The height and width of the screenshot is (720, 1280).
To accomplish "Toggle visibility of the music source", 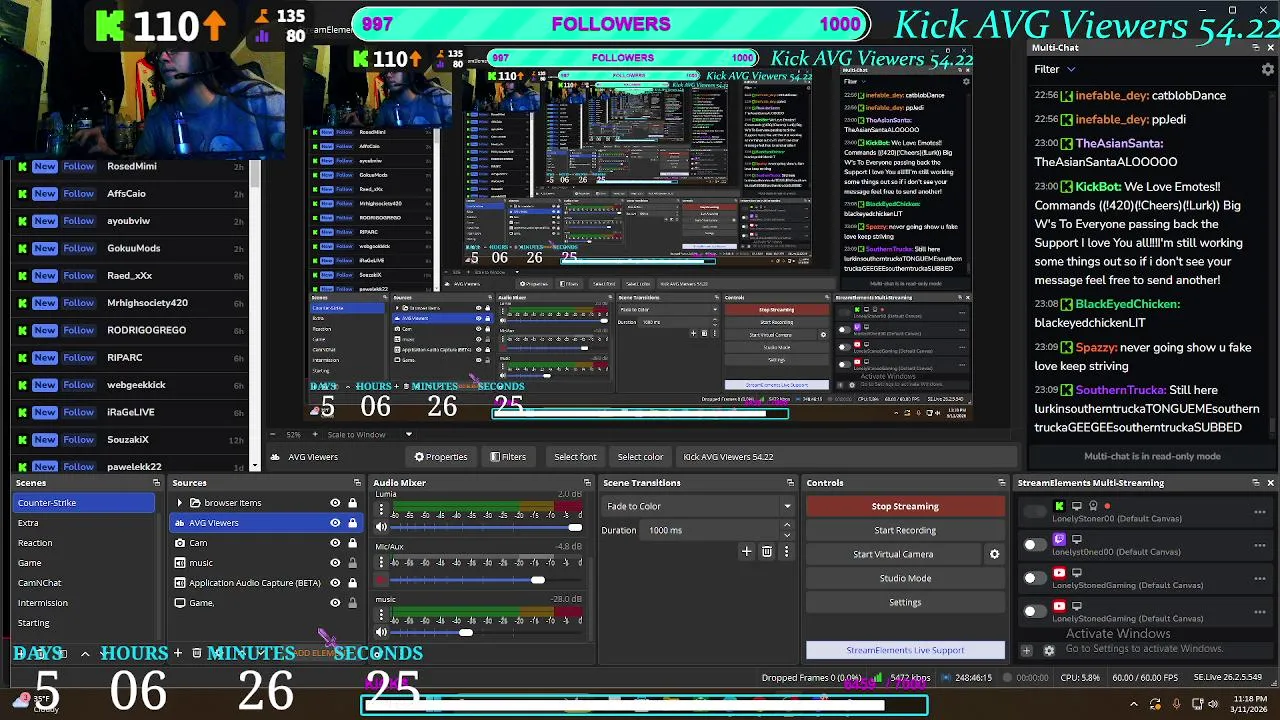I will point(335,563).
